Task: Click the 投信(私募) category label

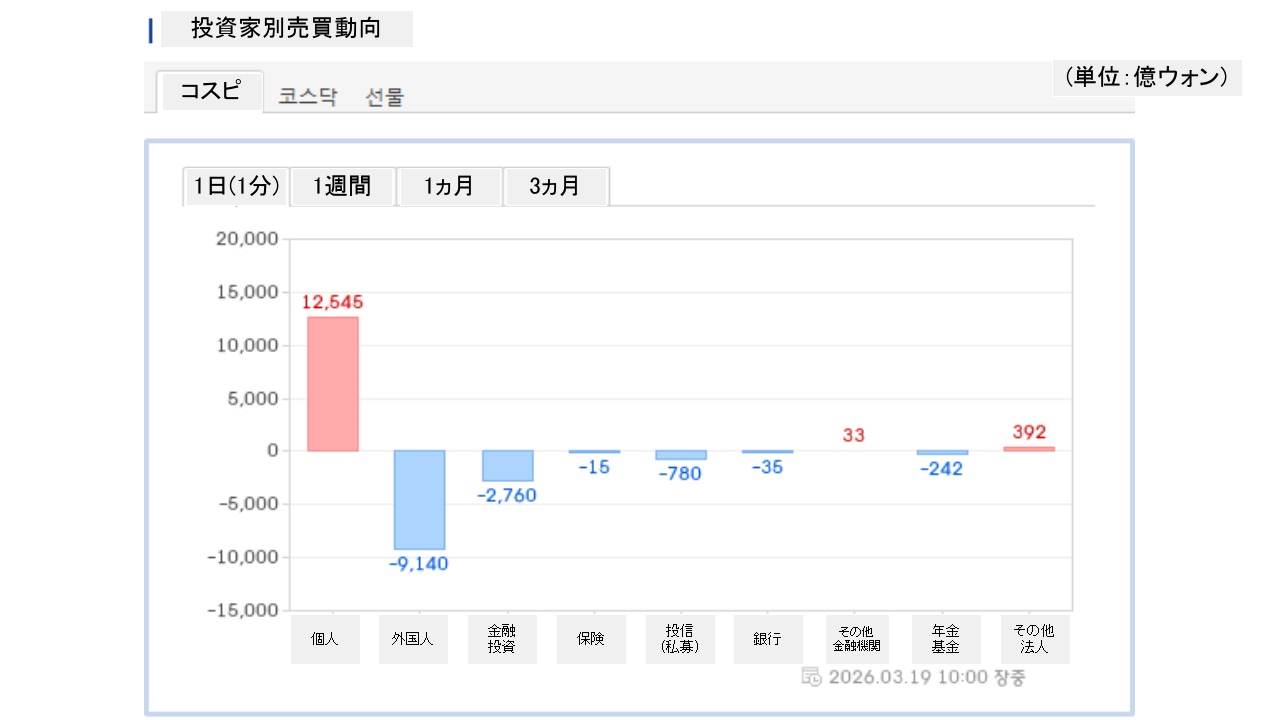Action: [680, 639]
